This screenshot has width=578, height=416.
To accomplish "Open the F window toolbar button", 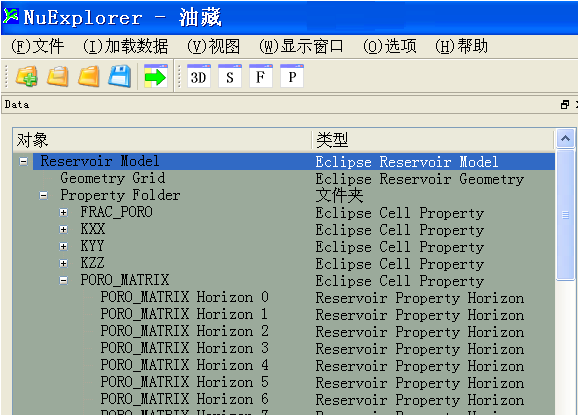I will (261, 76).
